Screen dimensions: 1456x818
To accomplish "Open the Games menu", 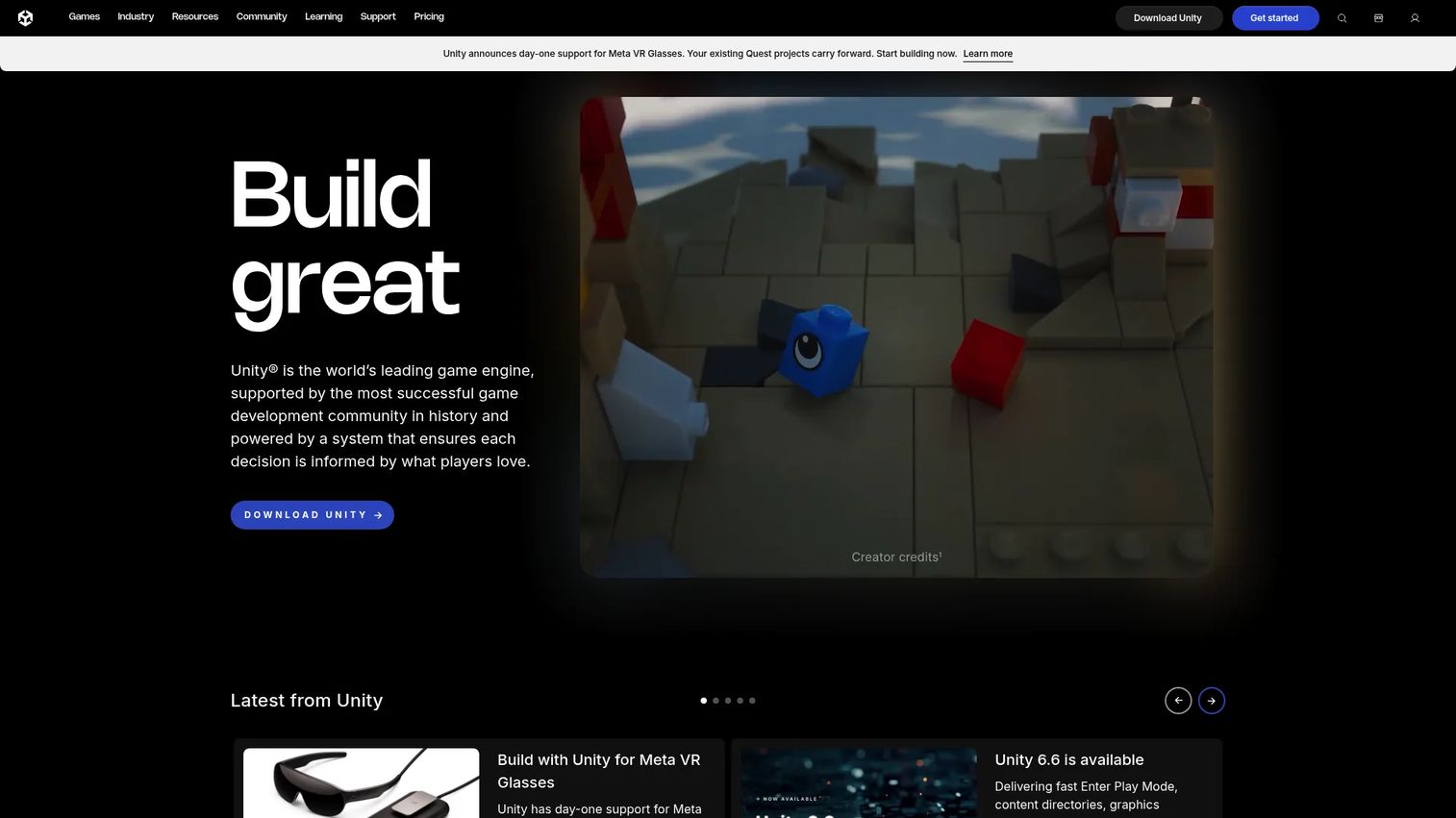I will pos(85,17).
